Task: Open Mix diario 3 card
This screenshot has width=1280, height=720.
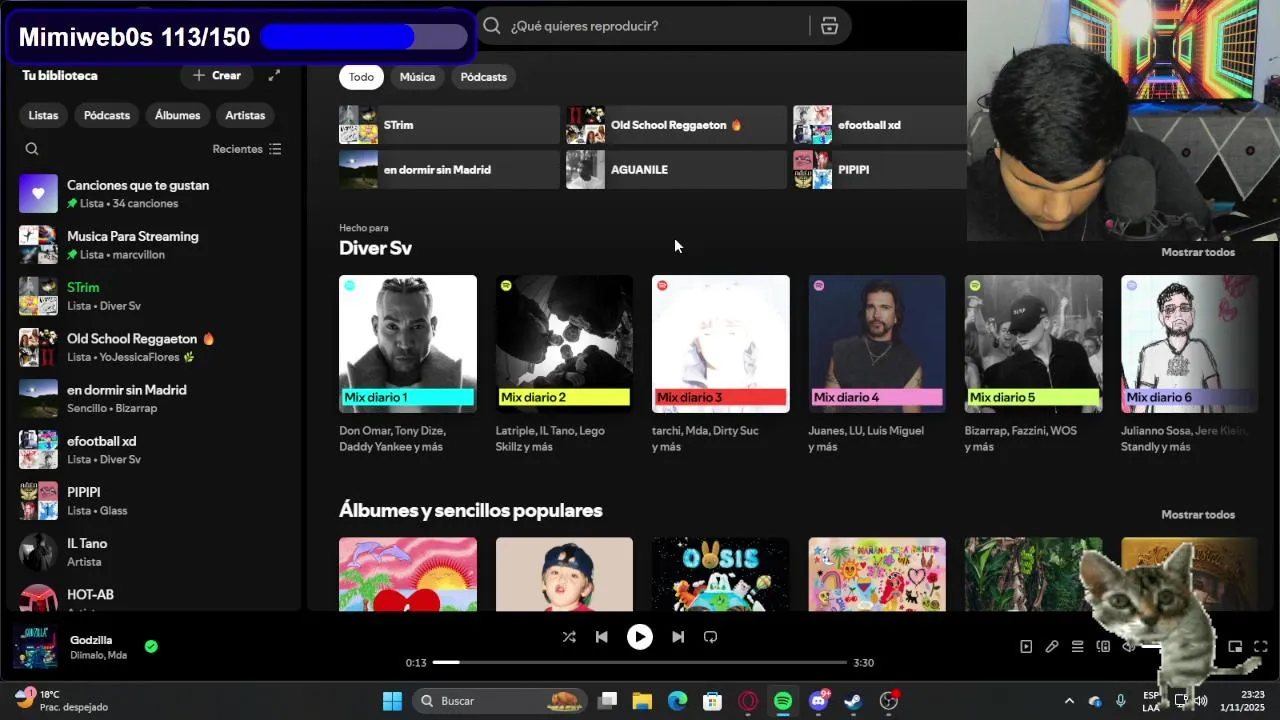Action: point(721,364)
